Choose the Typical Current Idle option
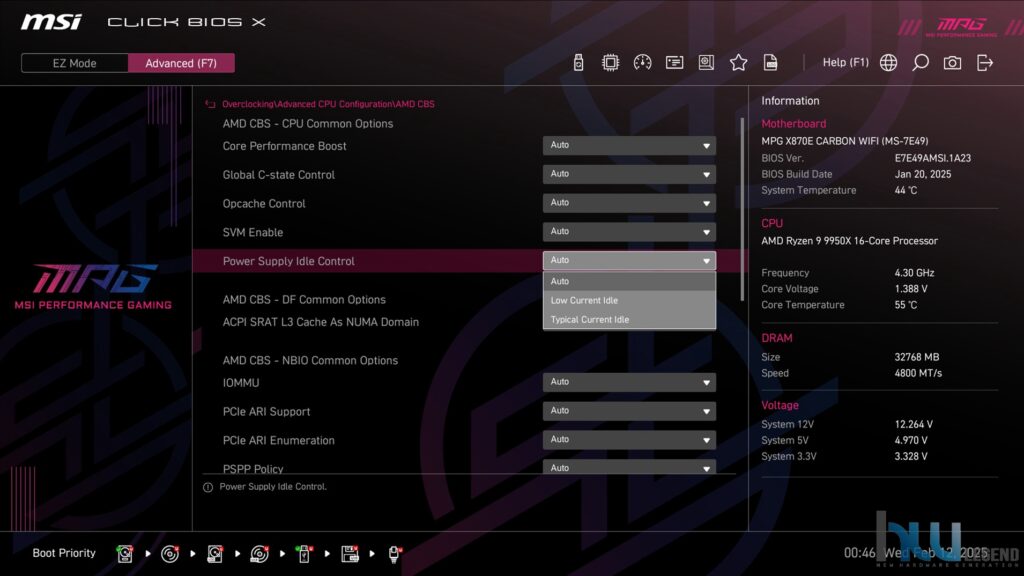The width and height of the screenshot is (1024, 576). 629,319
